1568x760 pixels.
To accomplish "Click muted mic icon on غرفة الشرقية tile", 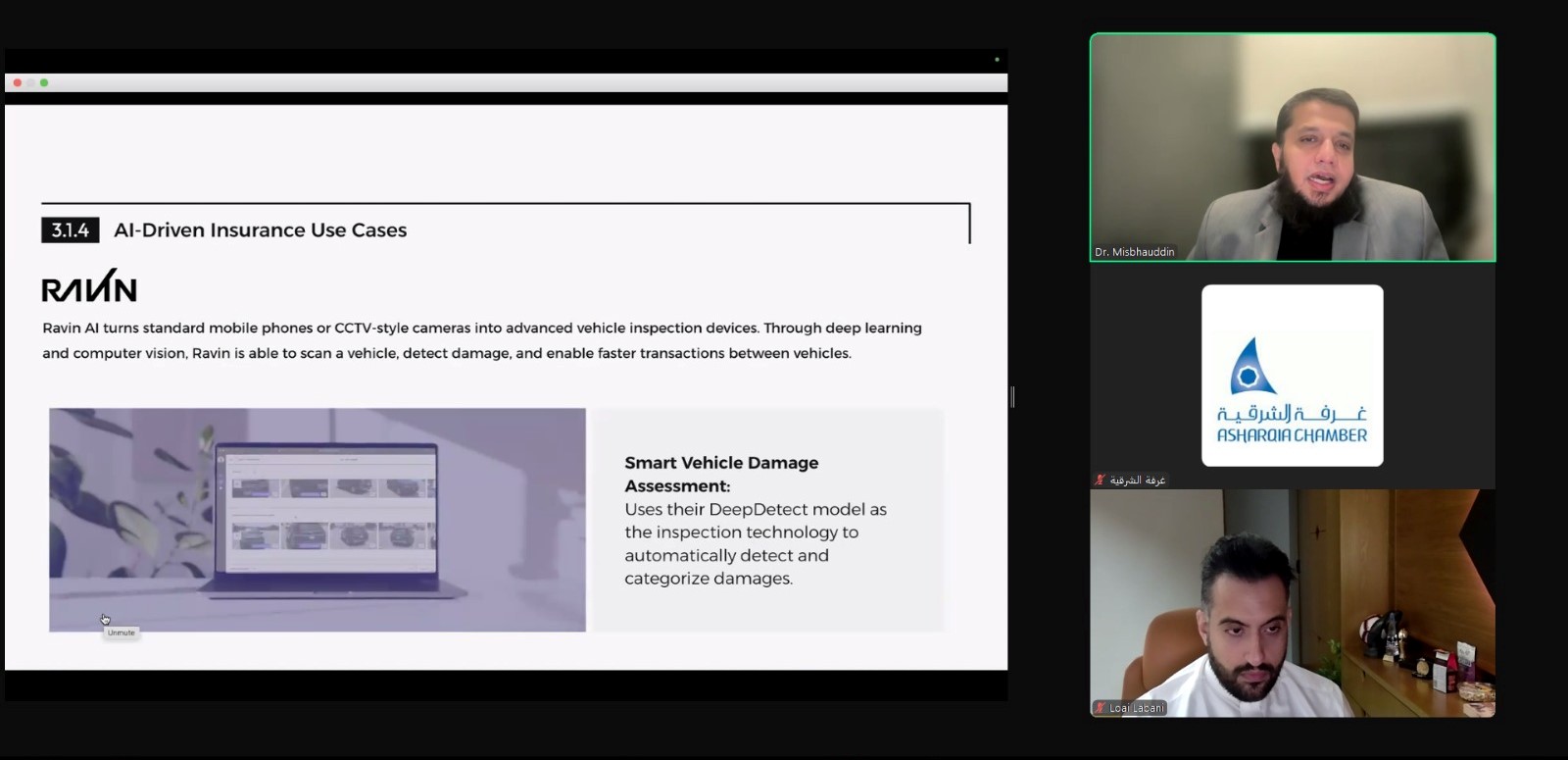I will tap(1101, 480).
